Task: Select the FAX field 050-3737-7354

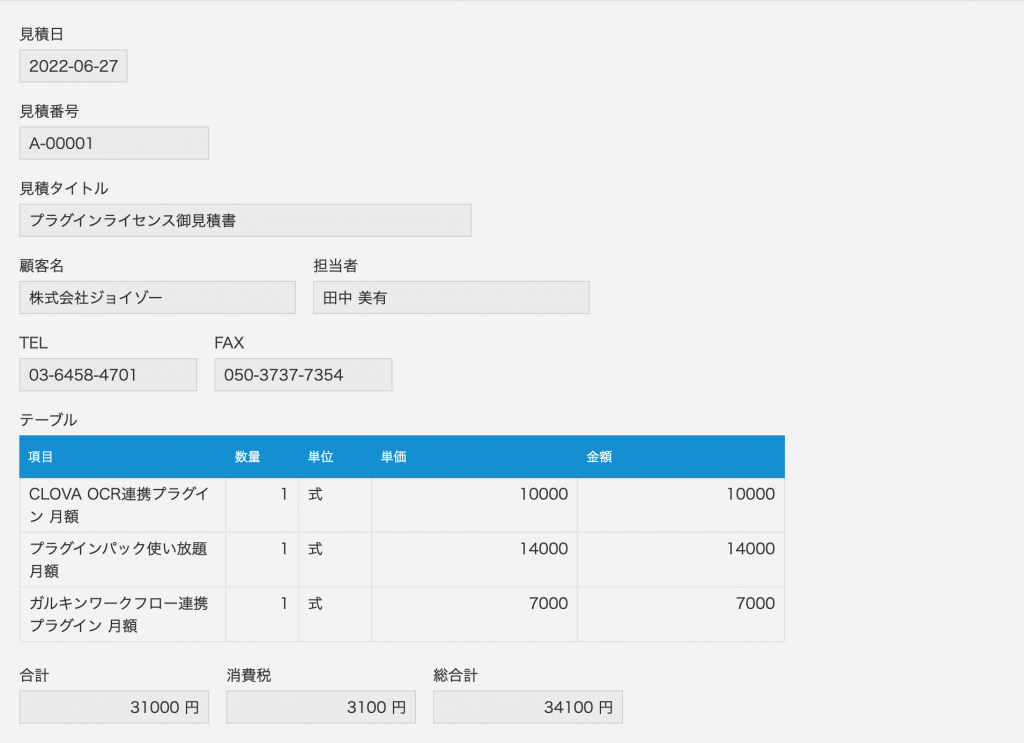Action: tap(303, 375)
